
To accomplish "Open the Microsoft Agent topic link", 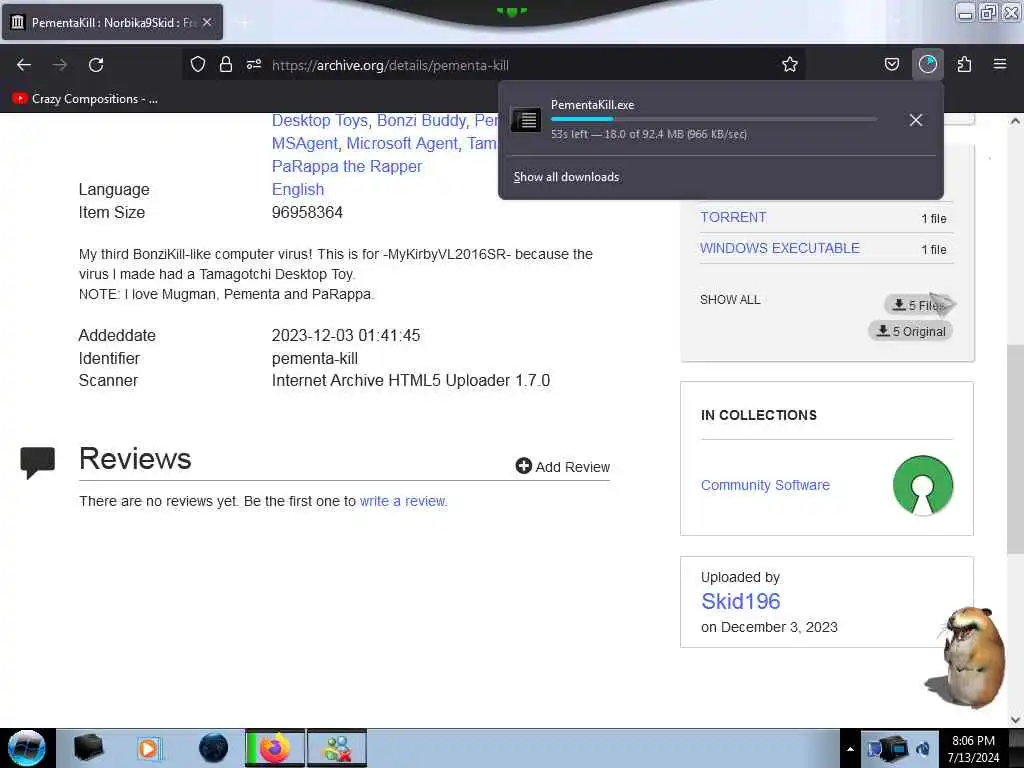I will 402,144.
